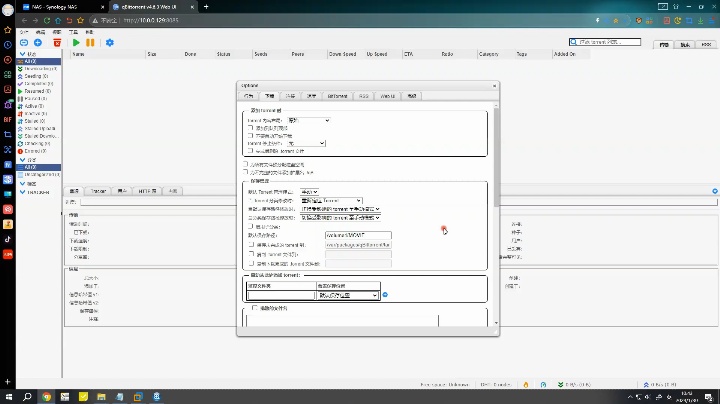Click the blue add watched folder icon

click(385, 295)
